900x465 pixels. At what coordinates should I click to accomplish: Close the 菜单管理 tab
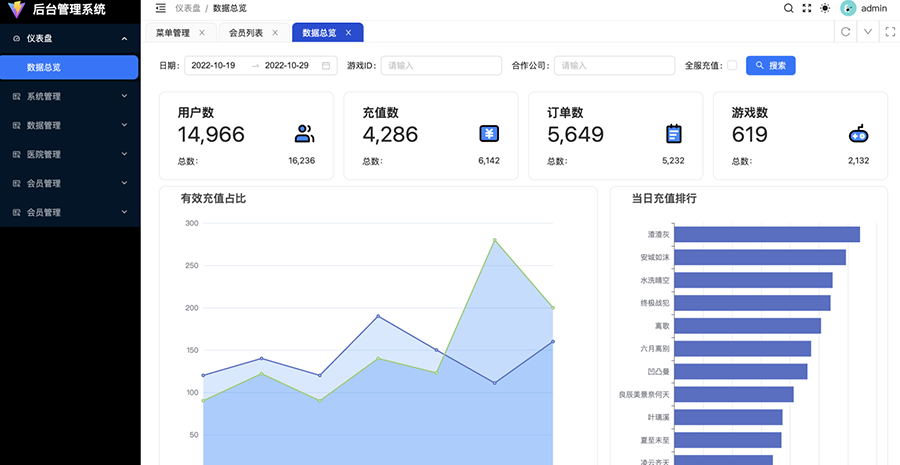pos(201,33)
